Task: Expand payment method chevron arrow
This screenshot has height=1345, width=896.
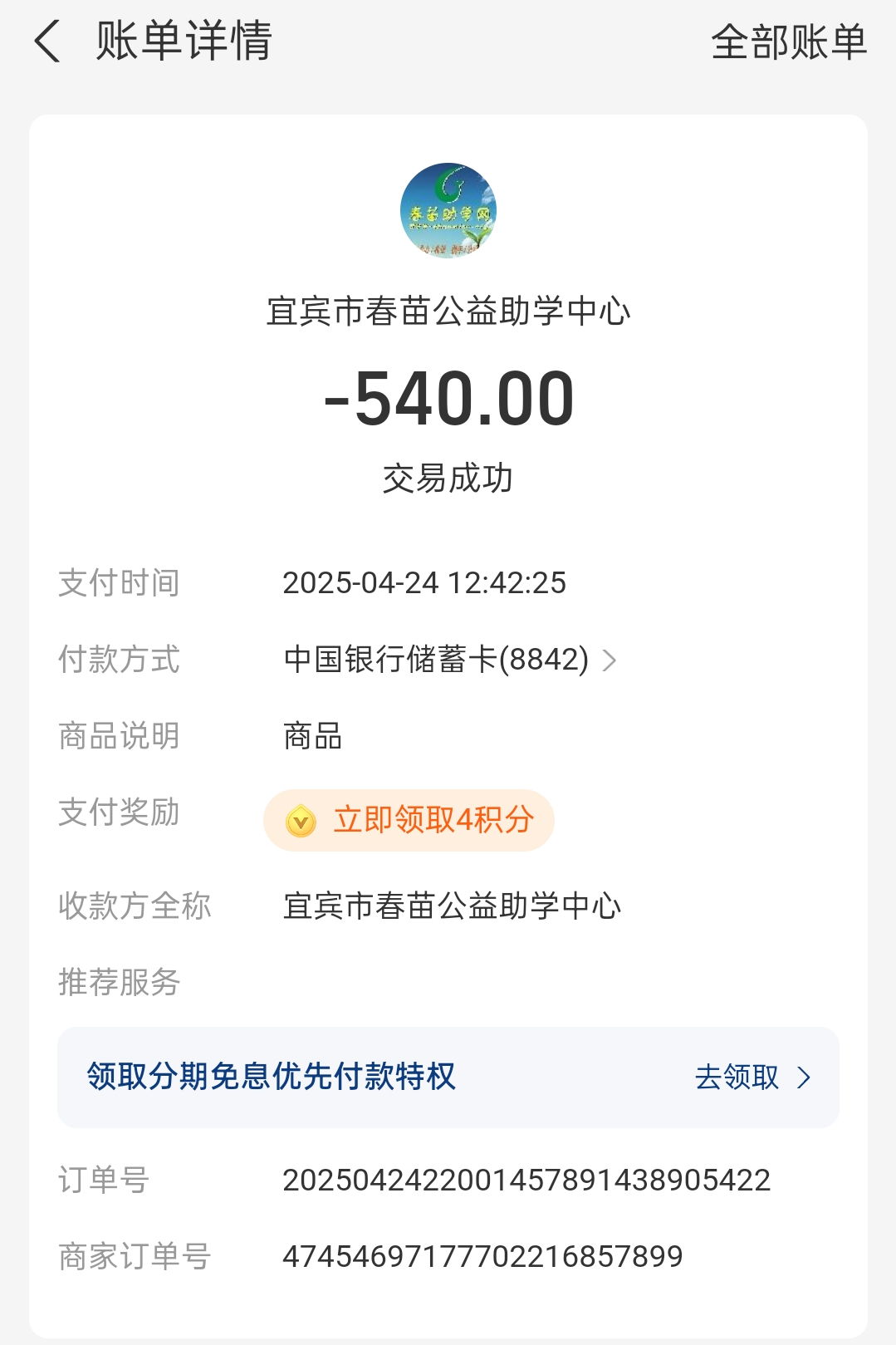Action: 610,660
